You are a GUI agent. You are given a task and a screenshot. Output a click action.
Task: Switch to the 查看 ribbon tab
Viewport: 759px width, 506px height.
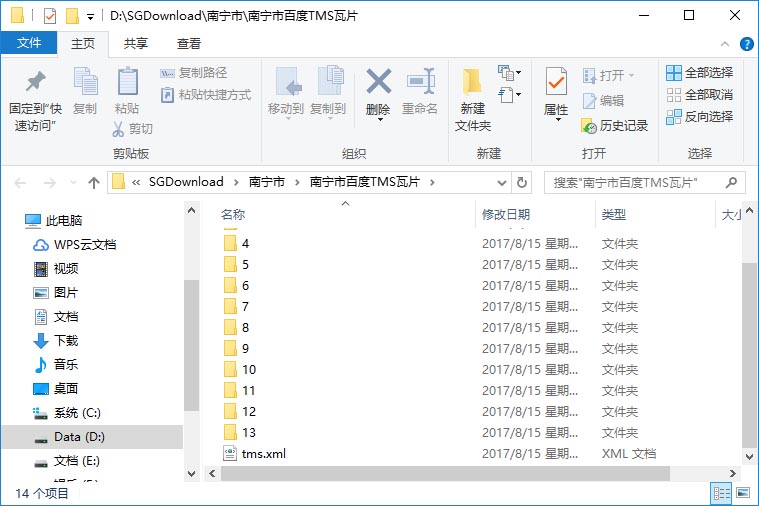tap(188, 44)
